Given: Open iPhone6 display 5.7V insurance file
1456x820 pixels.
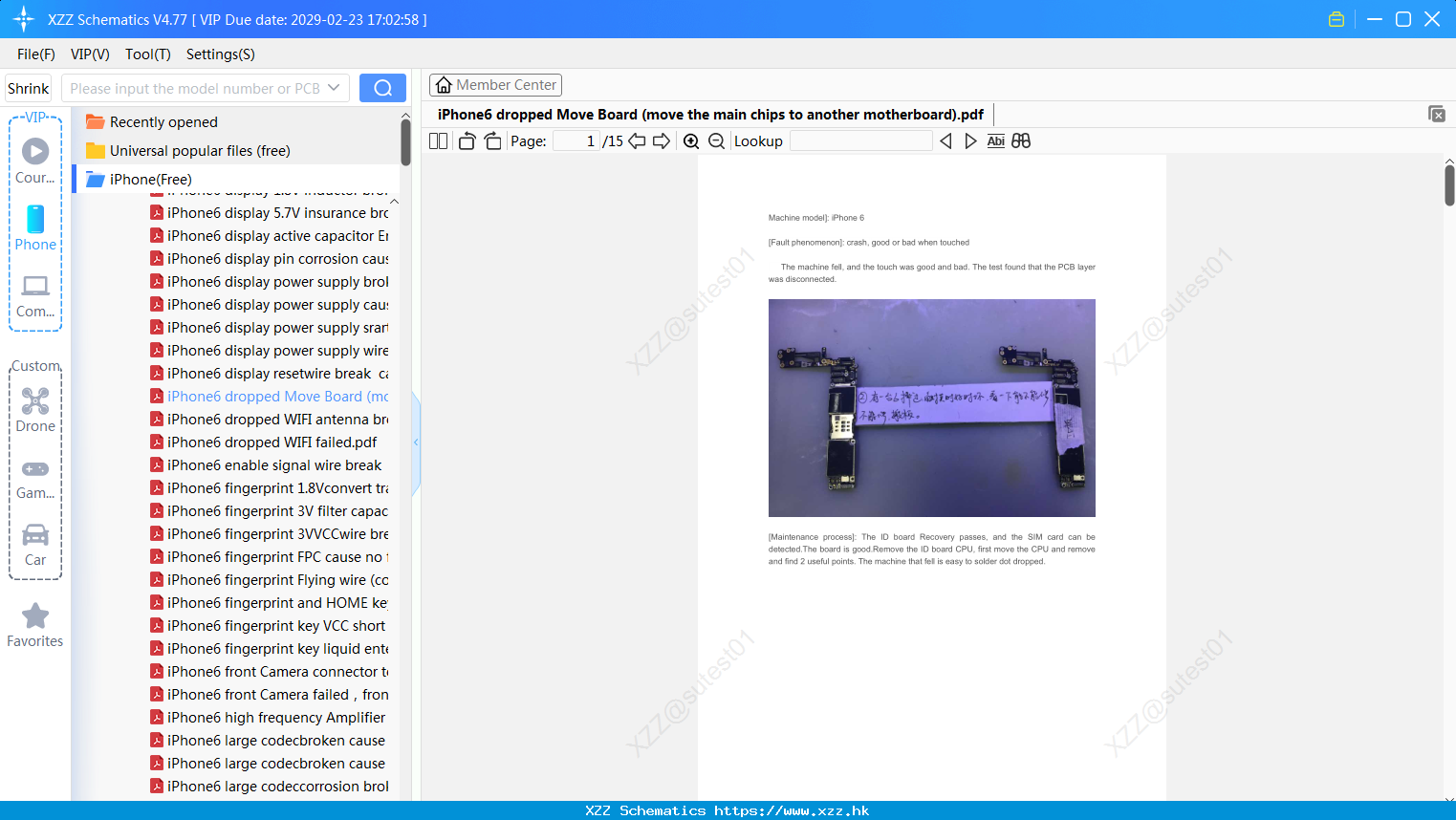Looking at the screenshot, I should tap(270, 212).
